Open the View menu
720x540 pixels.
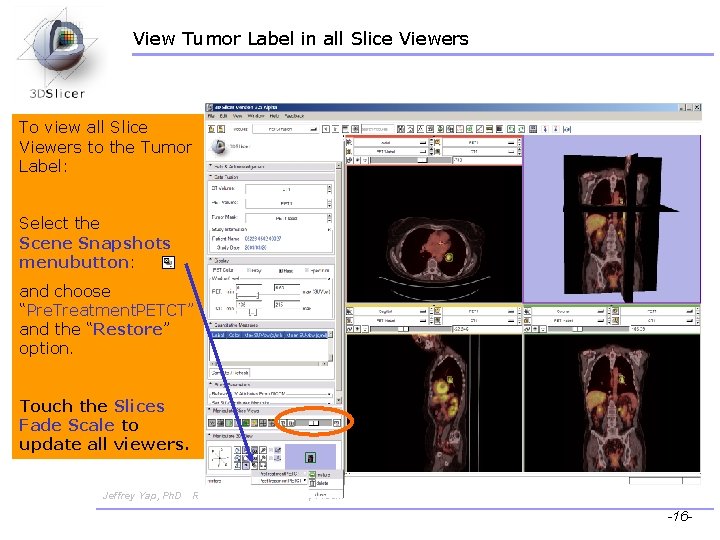click(x=237, y=116)
